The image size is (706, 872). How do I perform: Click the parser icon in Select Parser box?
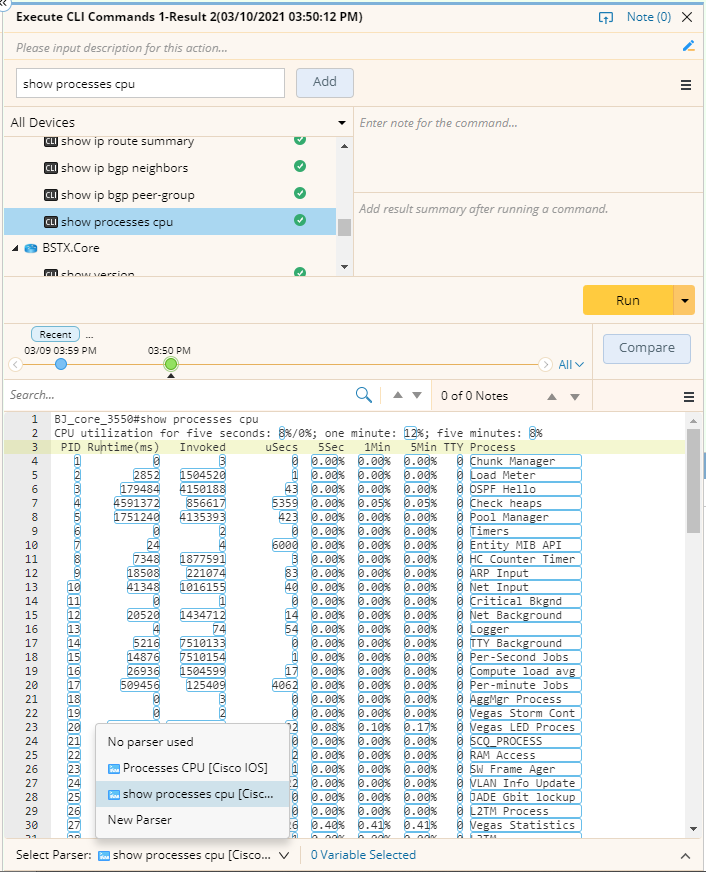[103, 855]
